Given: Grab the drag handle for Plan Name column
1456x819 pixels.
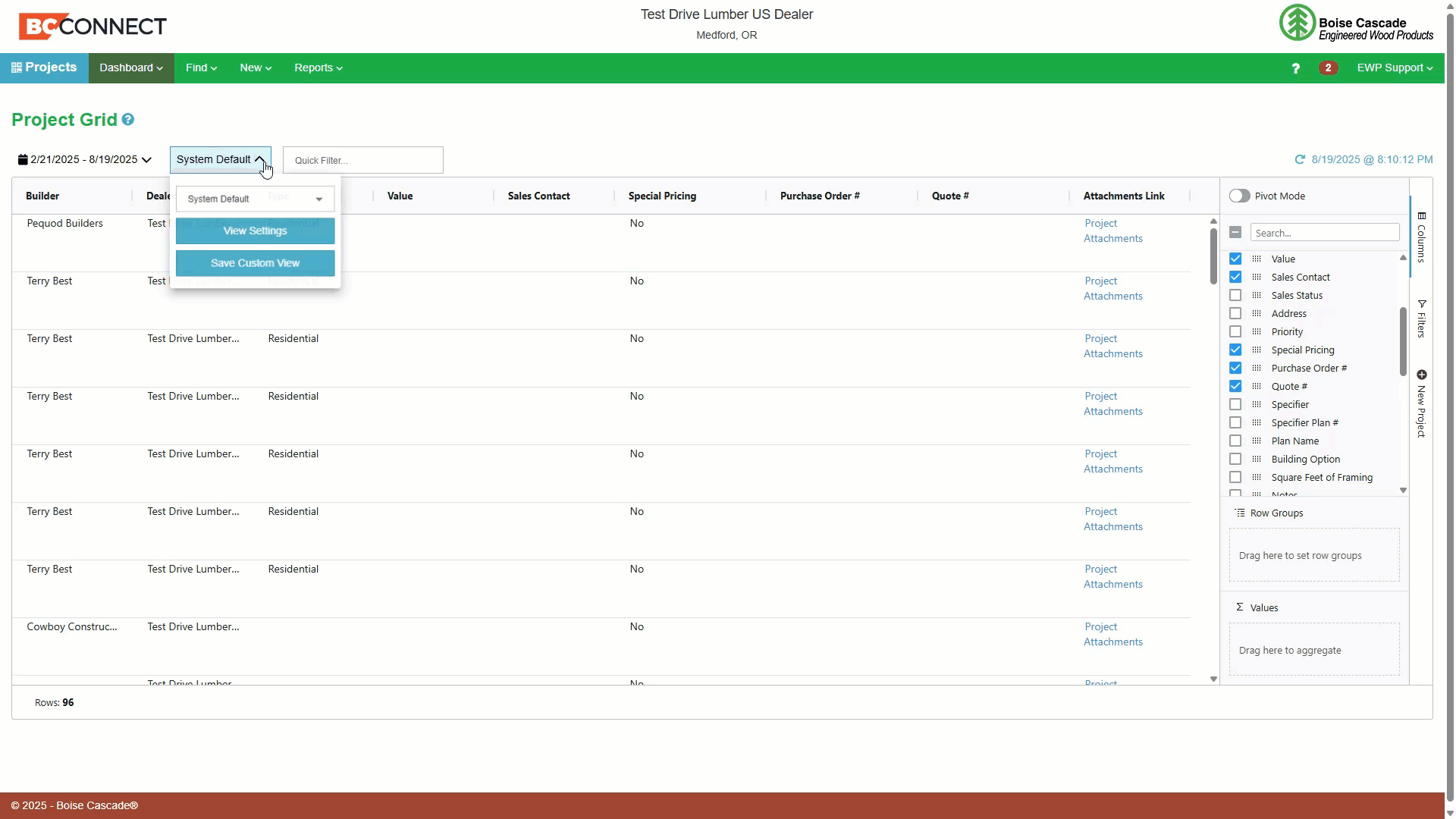Looking at the screenshot, I should point(1257,441).
